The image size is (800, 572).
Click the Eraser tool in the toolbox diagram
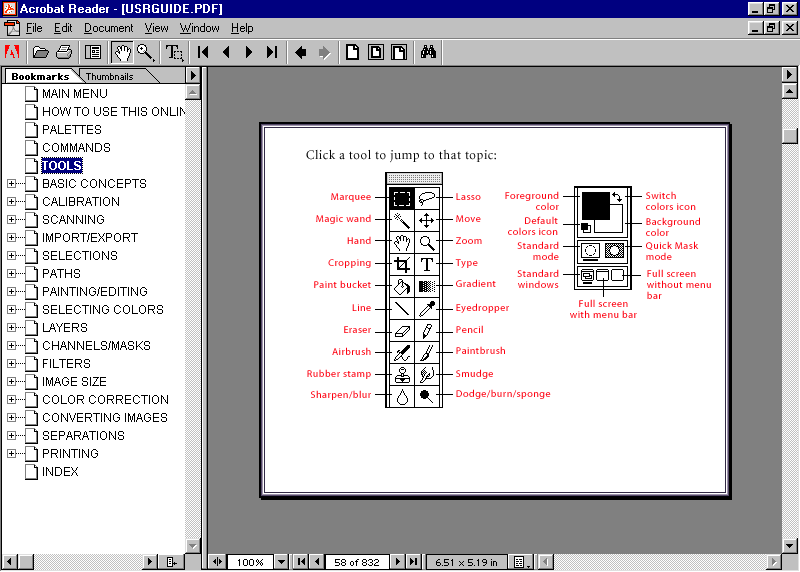(402, 331)
